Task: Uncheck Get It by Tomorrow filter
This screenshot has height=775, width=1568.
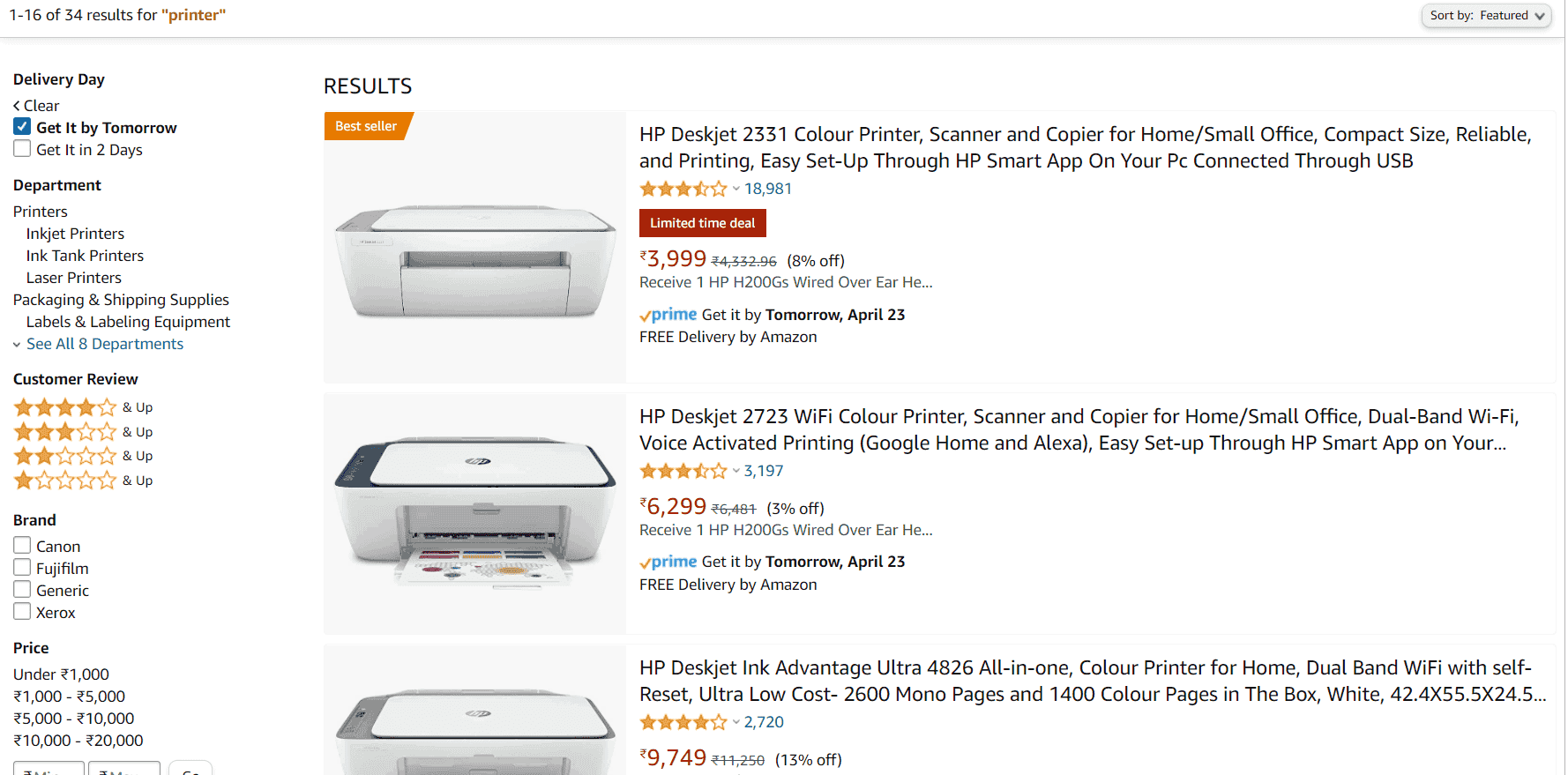Action: point(22,127)
